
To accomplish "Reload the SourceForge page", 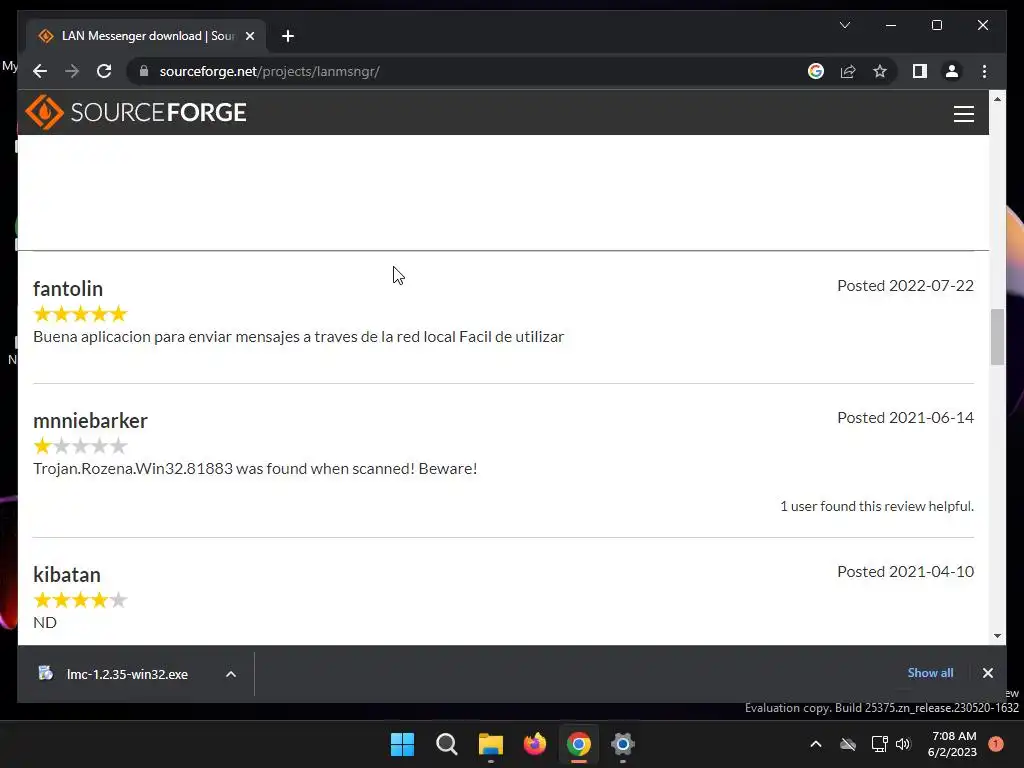I will [x=104, y=71].
